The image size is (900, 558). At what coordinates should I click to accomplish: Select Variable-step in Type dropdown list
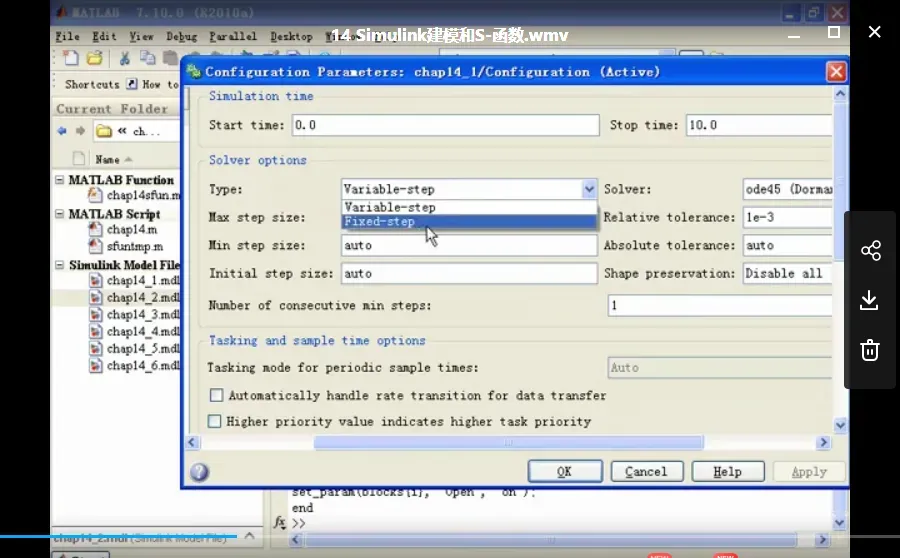(x=469, y=207)
